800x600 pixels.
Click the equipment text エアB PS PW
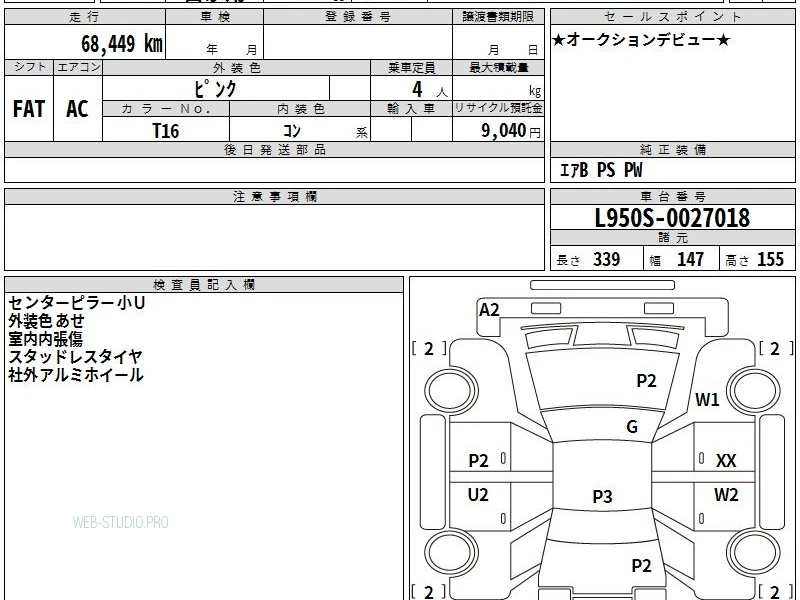pos(601,170)
